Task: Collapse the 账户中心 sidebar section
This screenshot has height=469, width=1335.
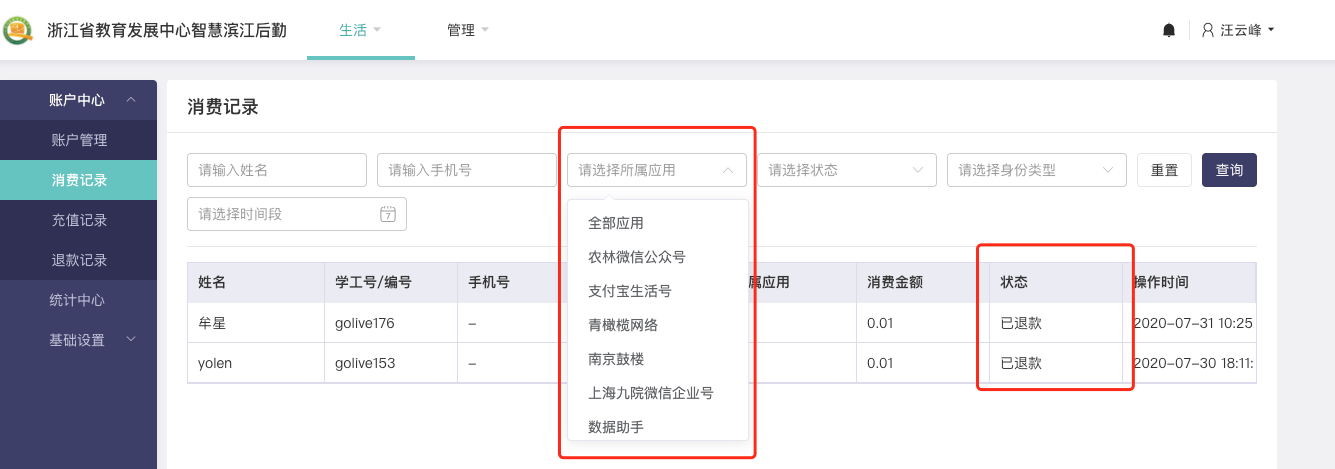Action: [130, 100]
